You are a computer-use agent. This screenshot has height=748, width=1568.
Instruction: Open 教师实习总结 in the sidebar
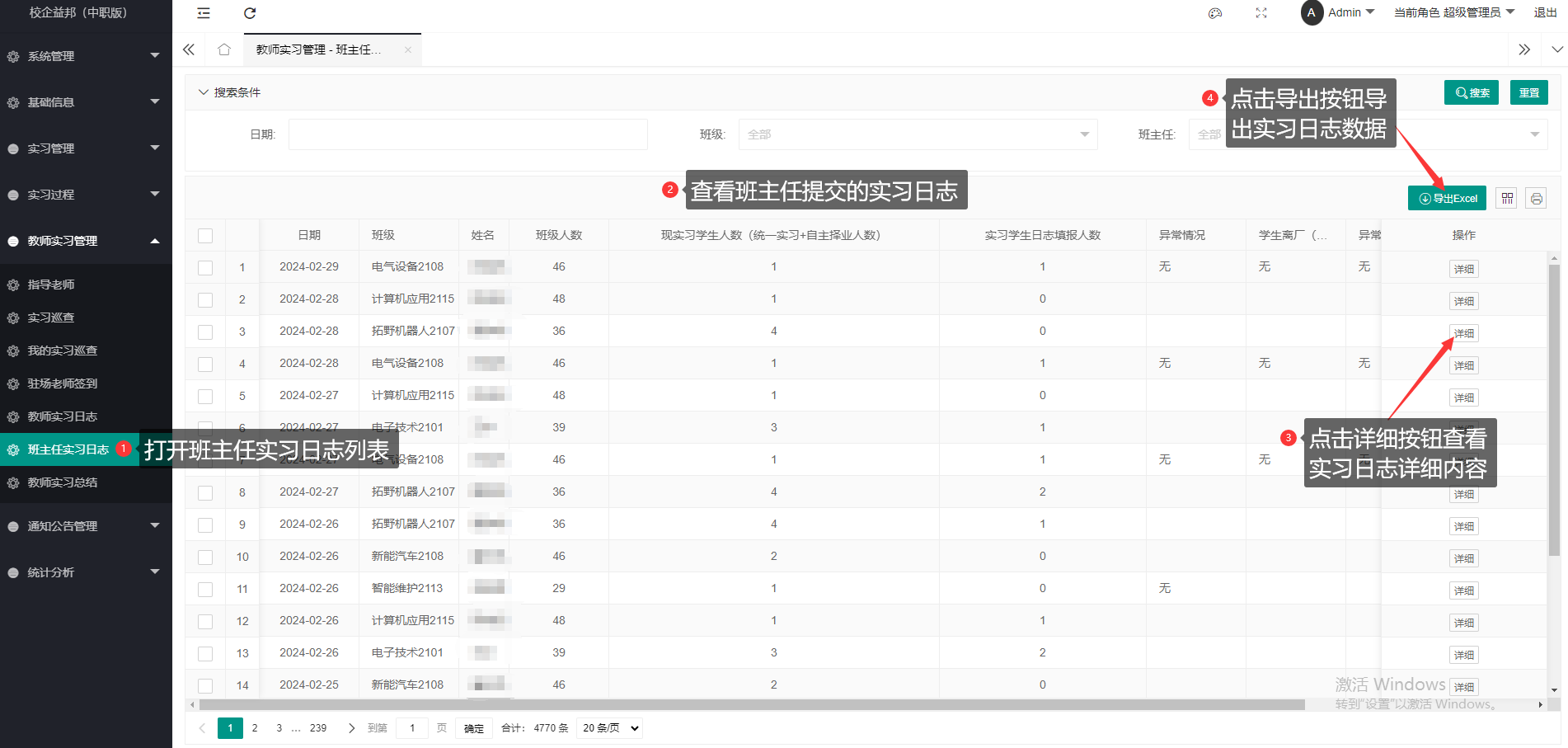click(63, 482)
